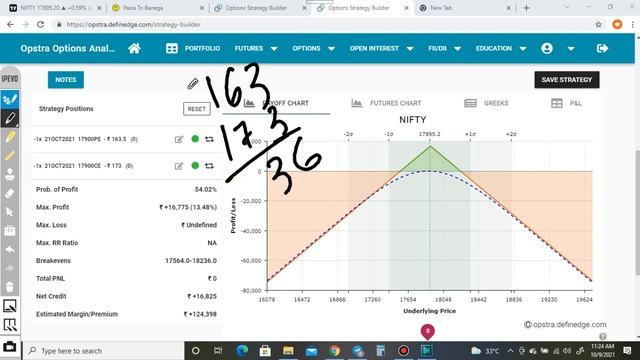Select the stamp tool in IPEVO toolbar
The width and height of the screenshot is (640, 360).
[10, 174]
